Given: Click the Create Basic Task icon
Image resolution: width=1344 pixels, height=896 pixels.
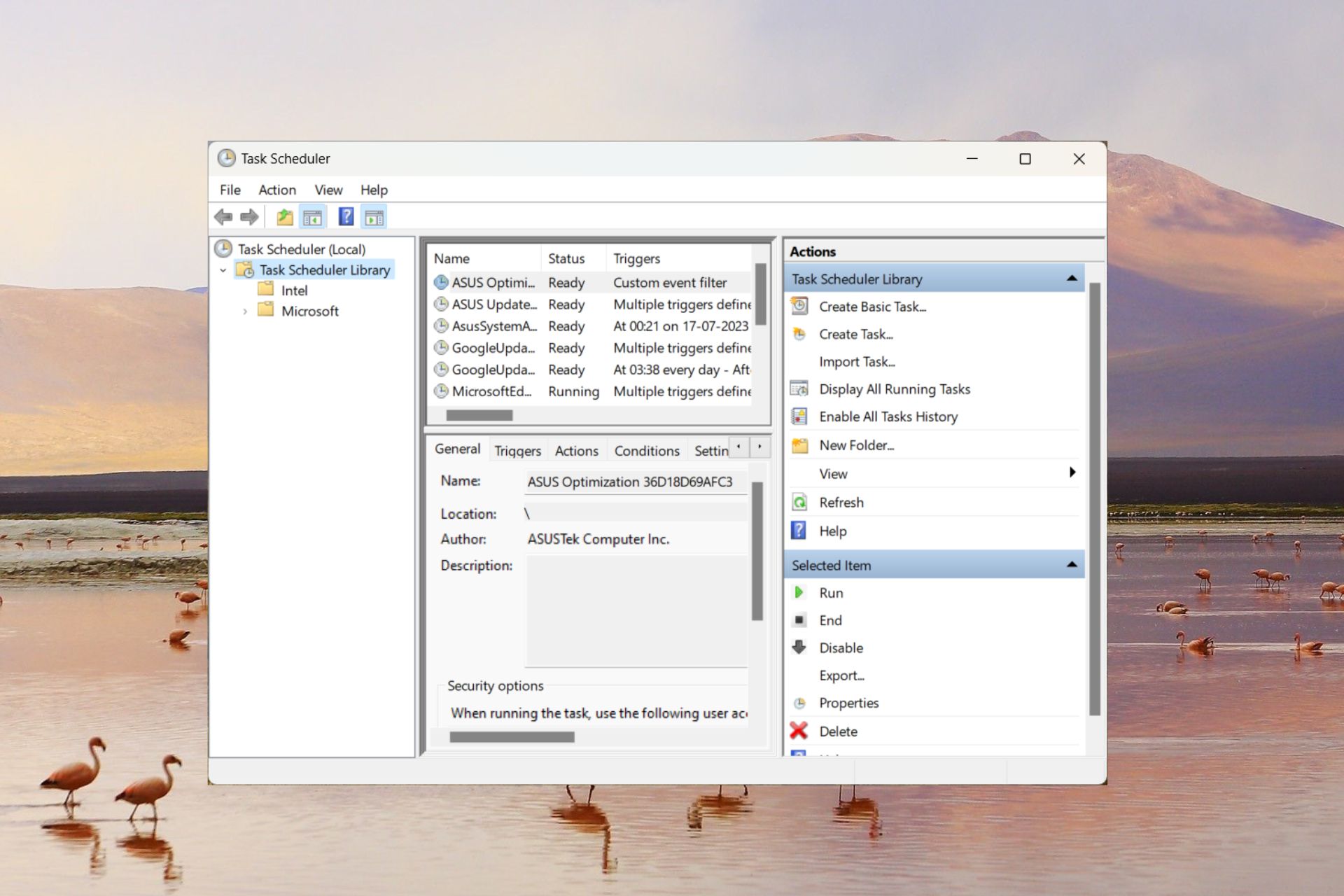Looking at the screenshot, I should coord(799,306).
